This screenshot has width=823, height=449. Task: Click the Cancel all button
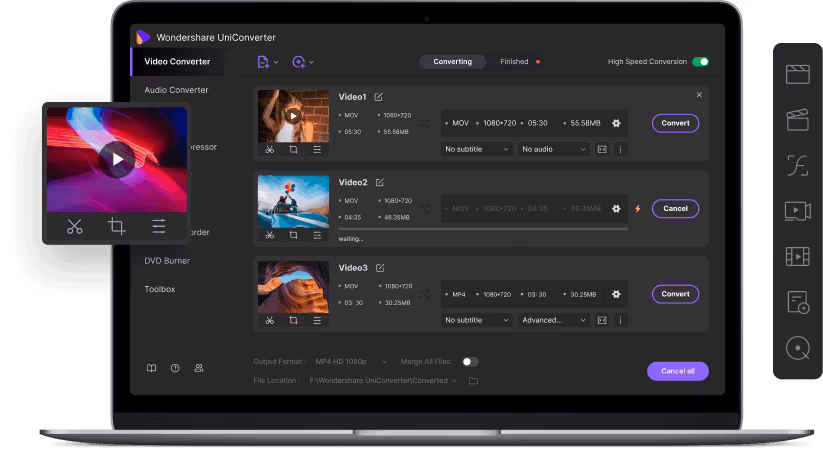pos(677,371)
